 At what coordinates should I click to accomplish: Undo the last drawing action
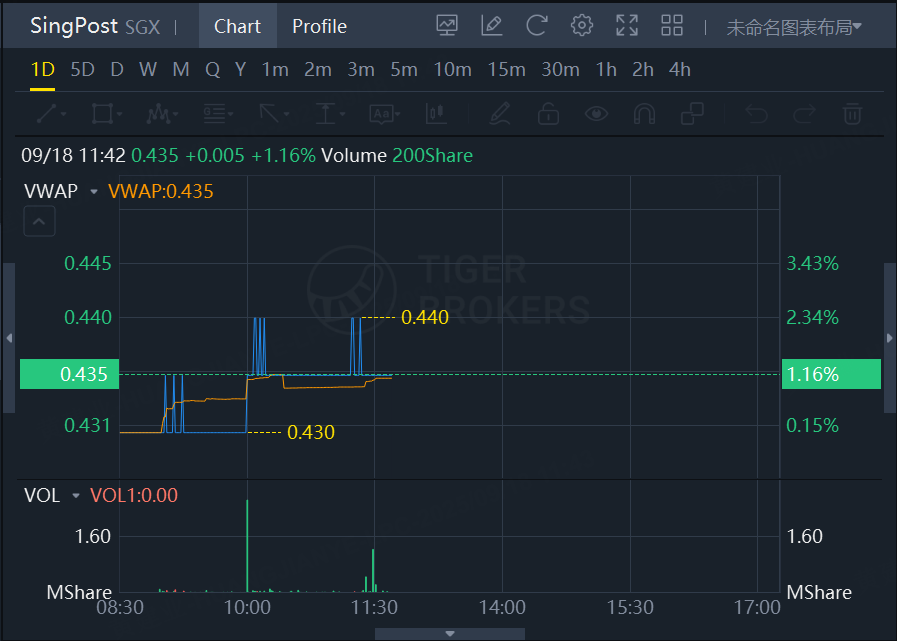coord(756,113)
